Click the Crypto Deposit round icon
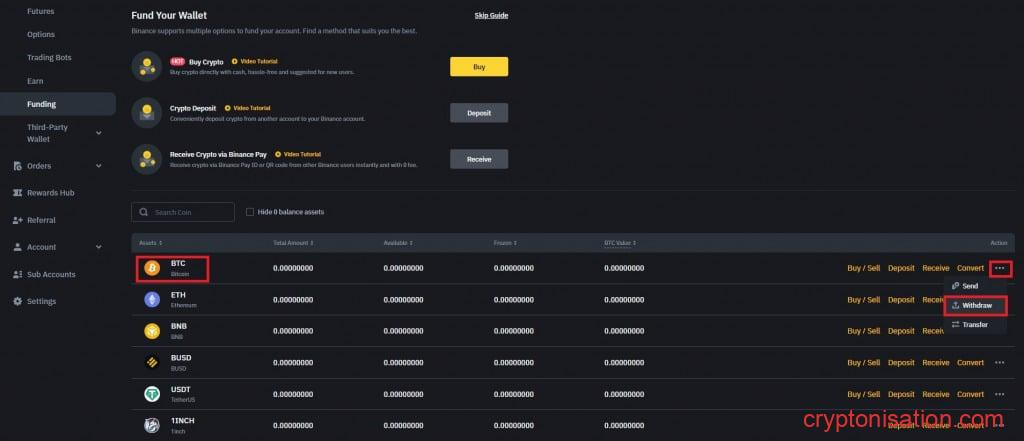 146,113
